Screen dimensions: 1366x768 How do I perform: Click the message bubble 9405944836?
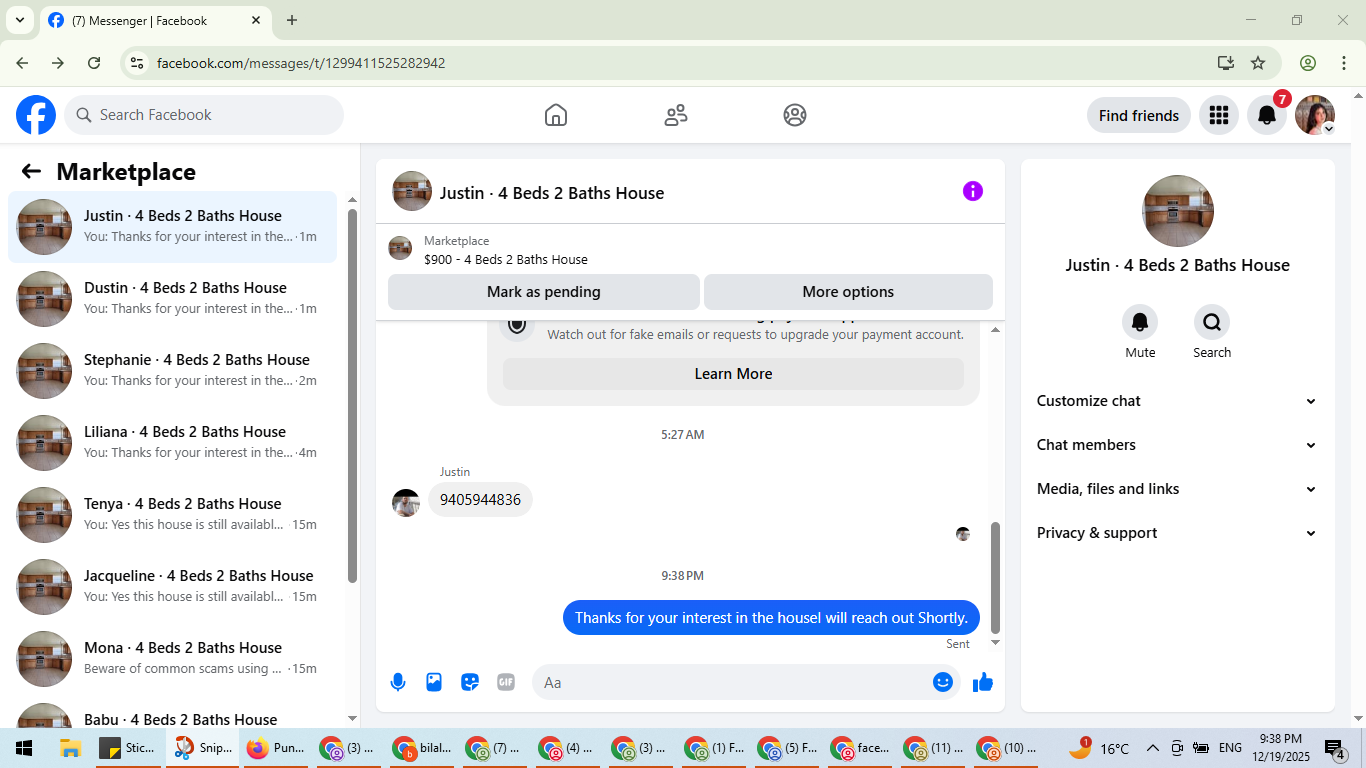point(480,500)
